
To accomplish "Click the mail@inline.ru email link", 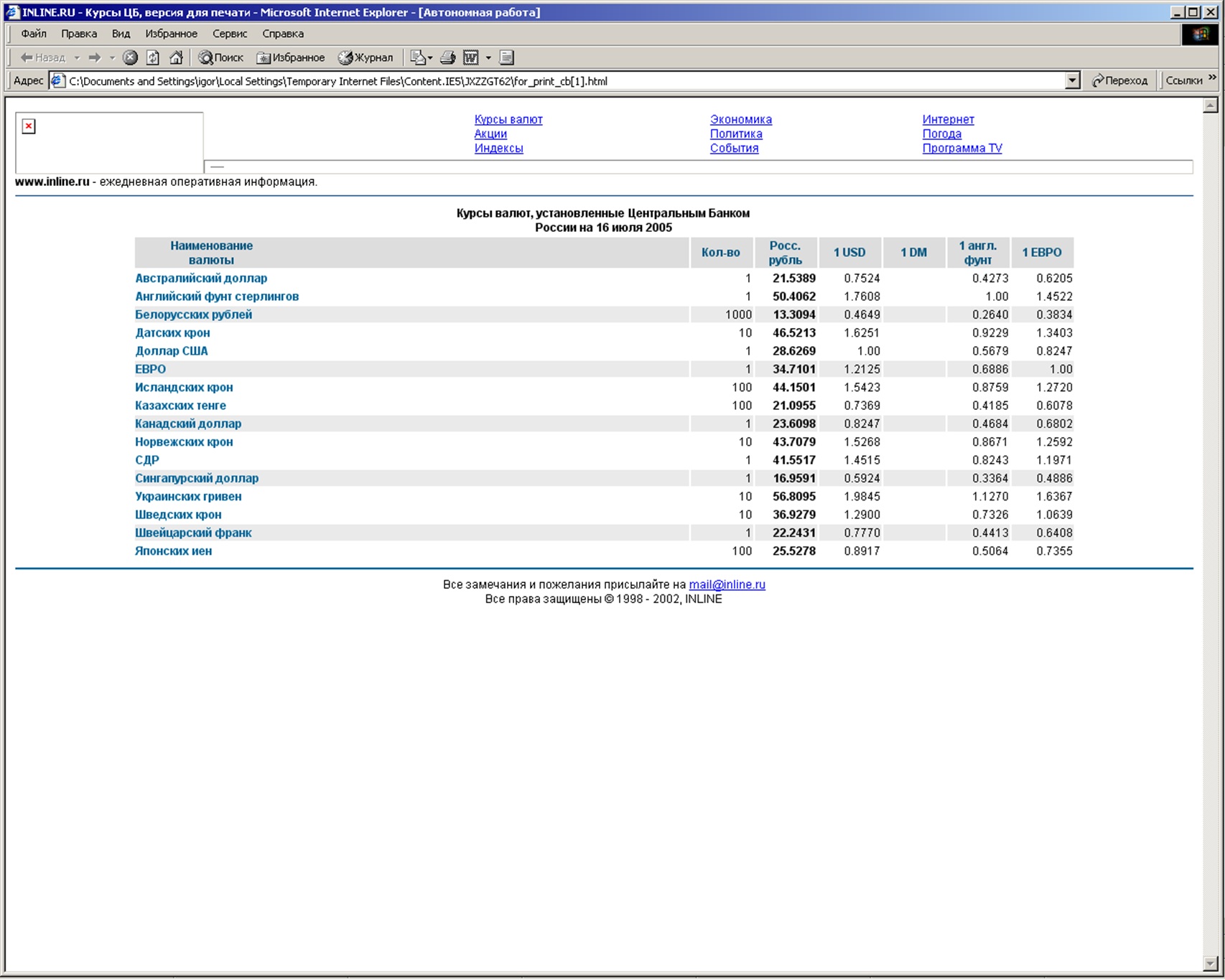I will coord(727,584).
